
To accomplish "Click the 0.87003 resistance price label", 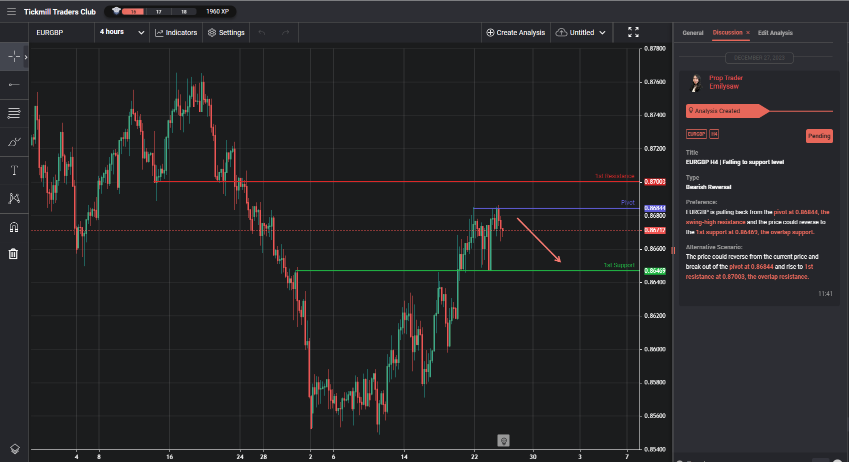I will click(655, 182).
